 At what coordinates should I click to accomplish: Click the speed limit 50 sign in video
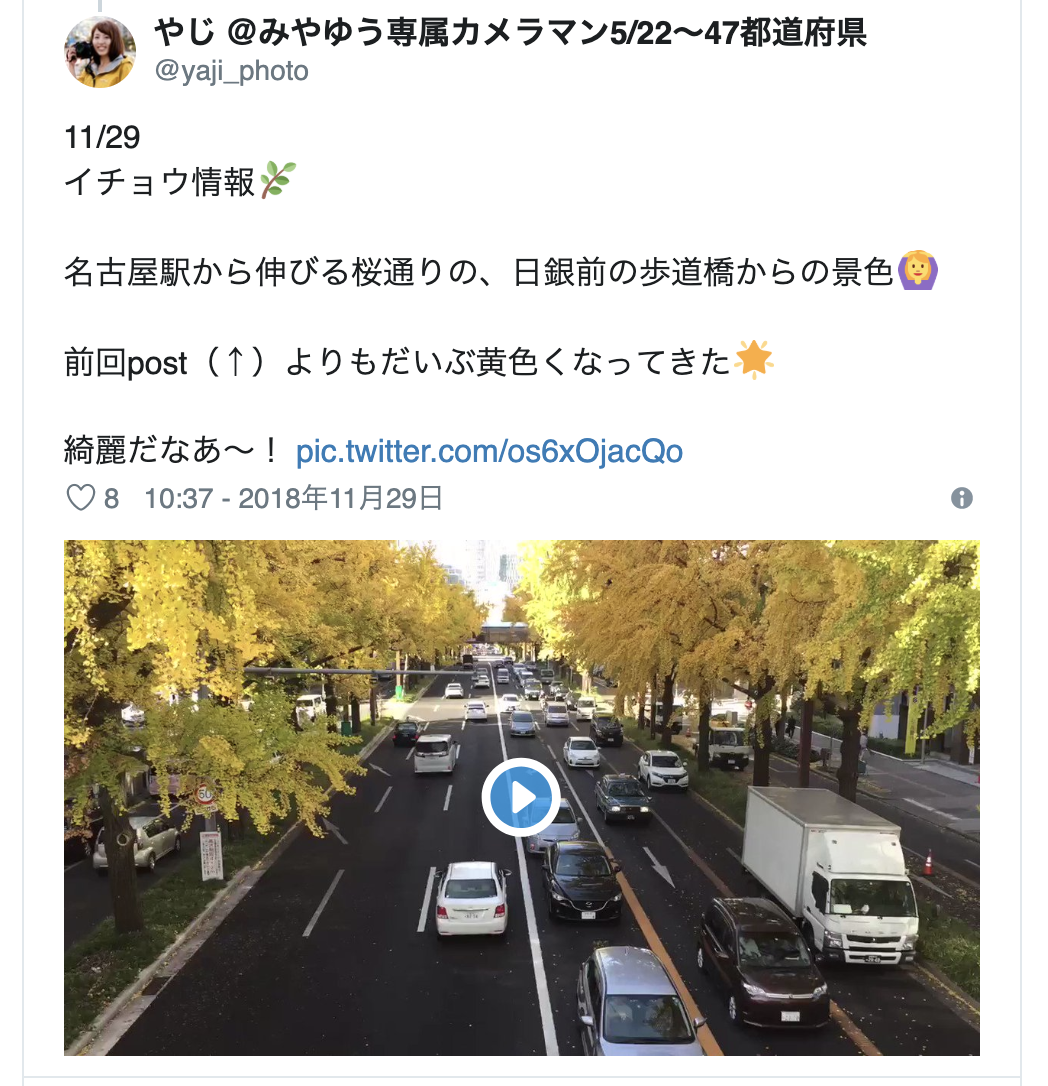point(205,793)
